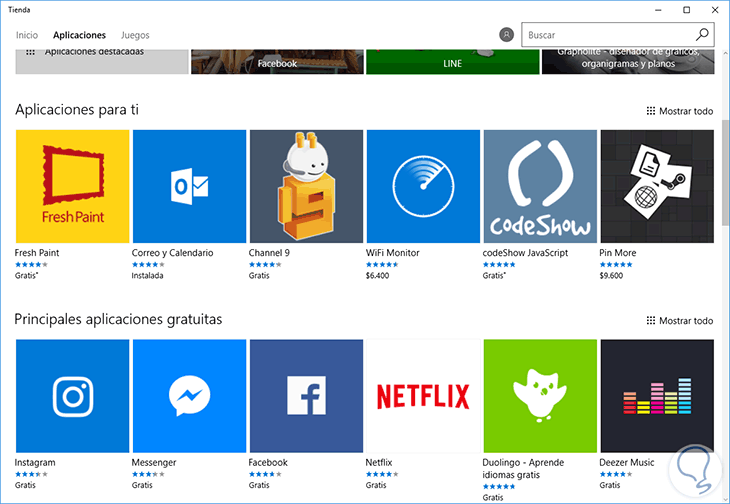730x504 pixels.
Task: Switch to the Juegos tab
Action: click(x=135, y=35)
